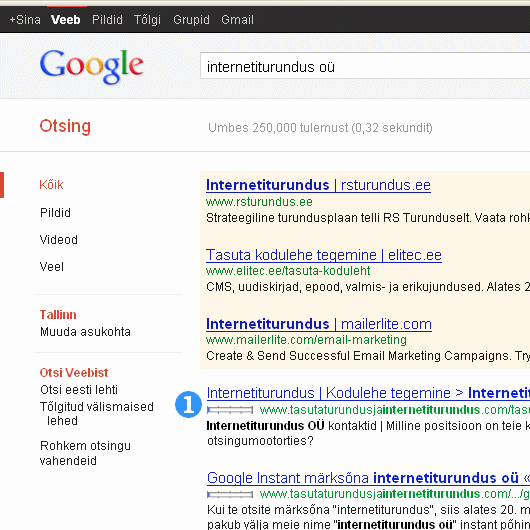Click the Google logo

(x=92, y=67)
